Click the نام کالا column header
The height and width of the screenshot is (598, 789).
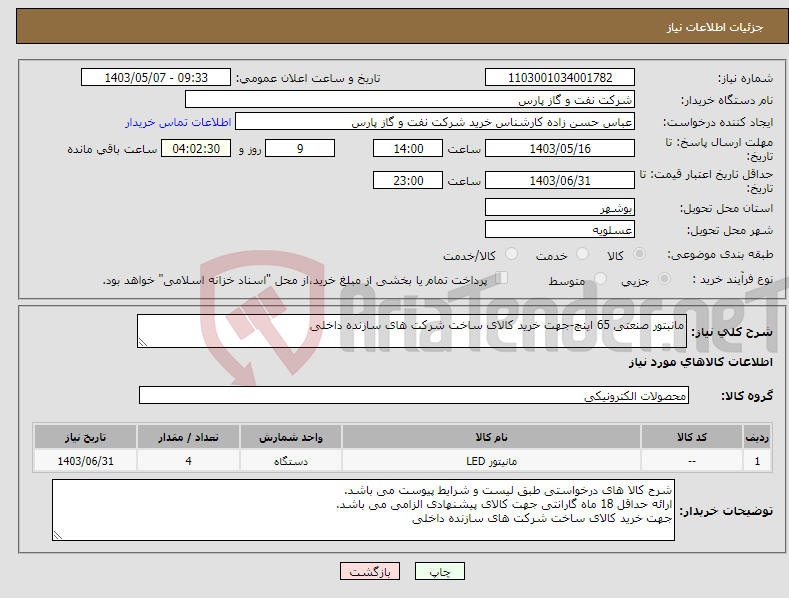pos(491,437)
